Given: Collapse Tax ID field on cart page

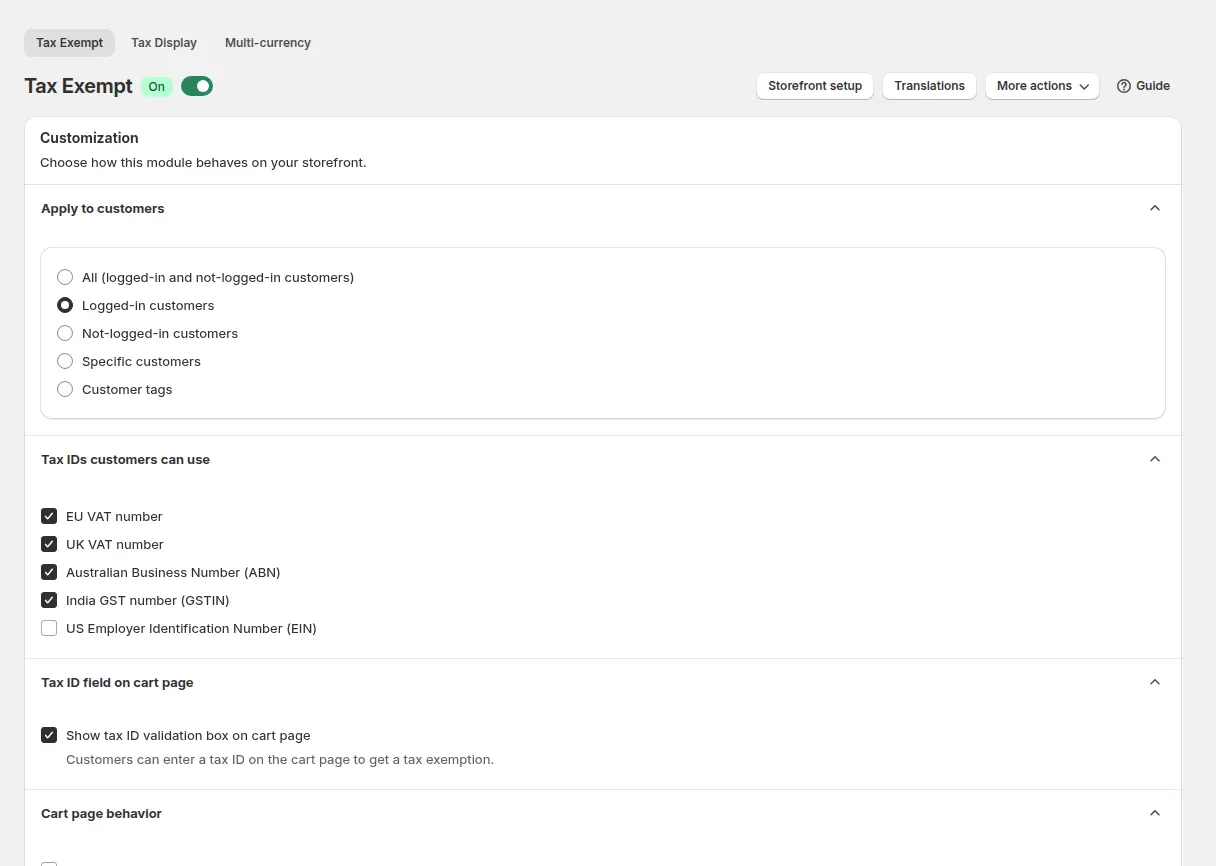Looking at the screenshot, I should tap(1155, 682).
